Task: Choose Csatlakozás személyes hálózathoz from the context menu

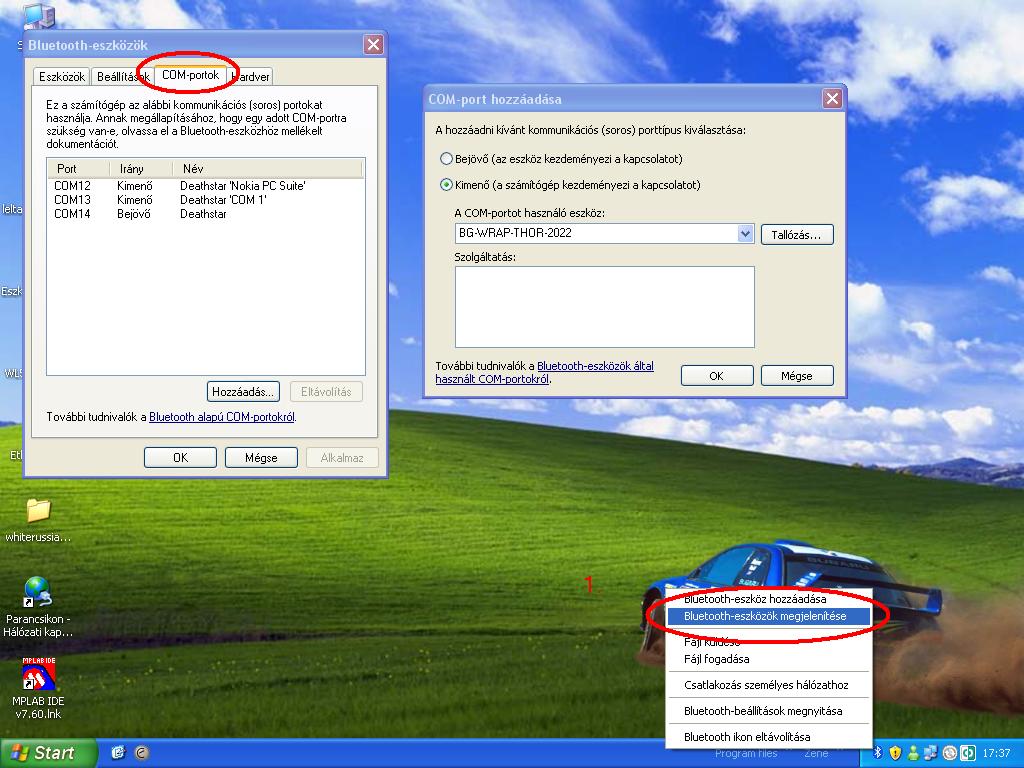Action: coord(768,685)
